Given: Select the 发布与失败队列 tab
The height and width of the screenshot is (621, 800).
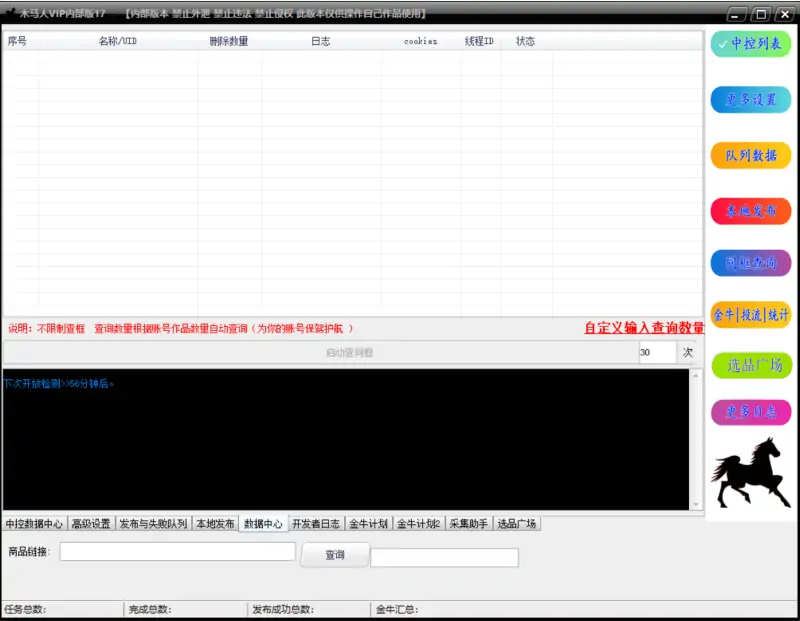Looking at the screenshot, I should (152, 524).
